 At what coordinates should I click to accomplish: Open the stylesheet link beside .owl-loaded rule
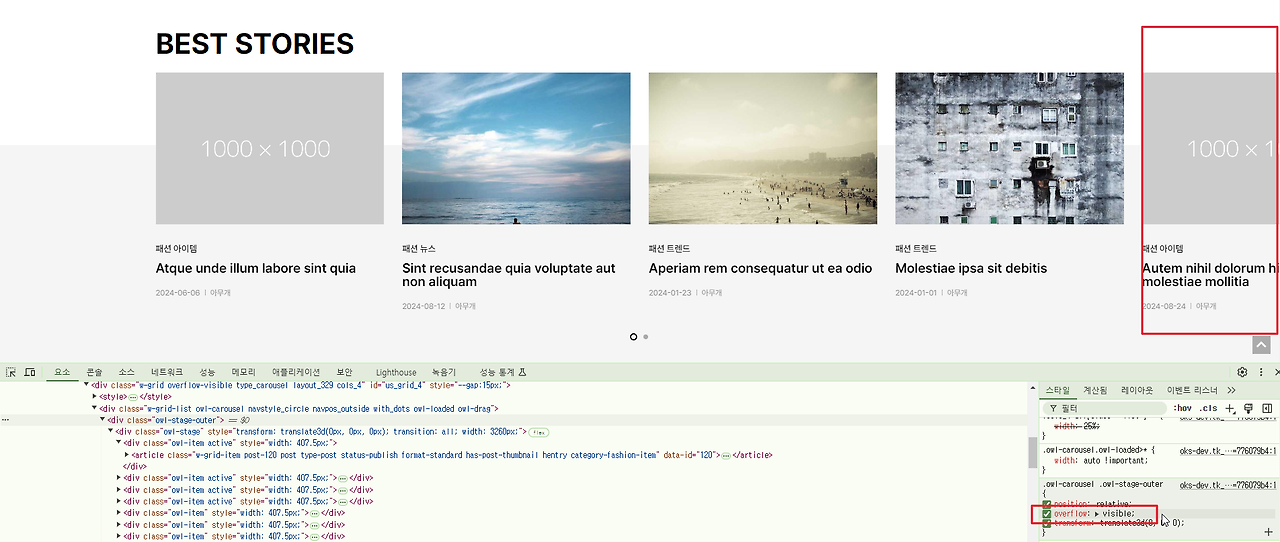click(1227, 450)
